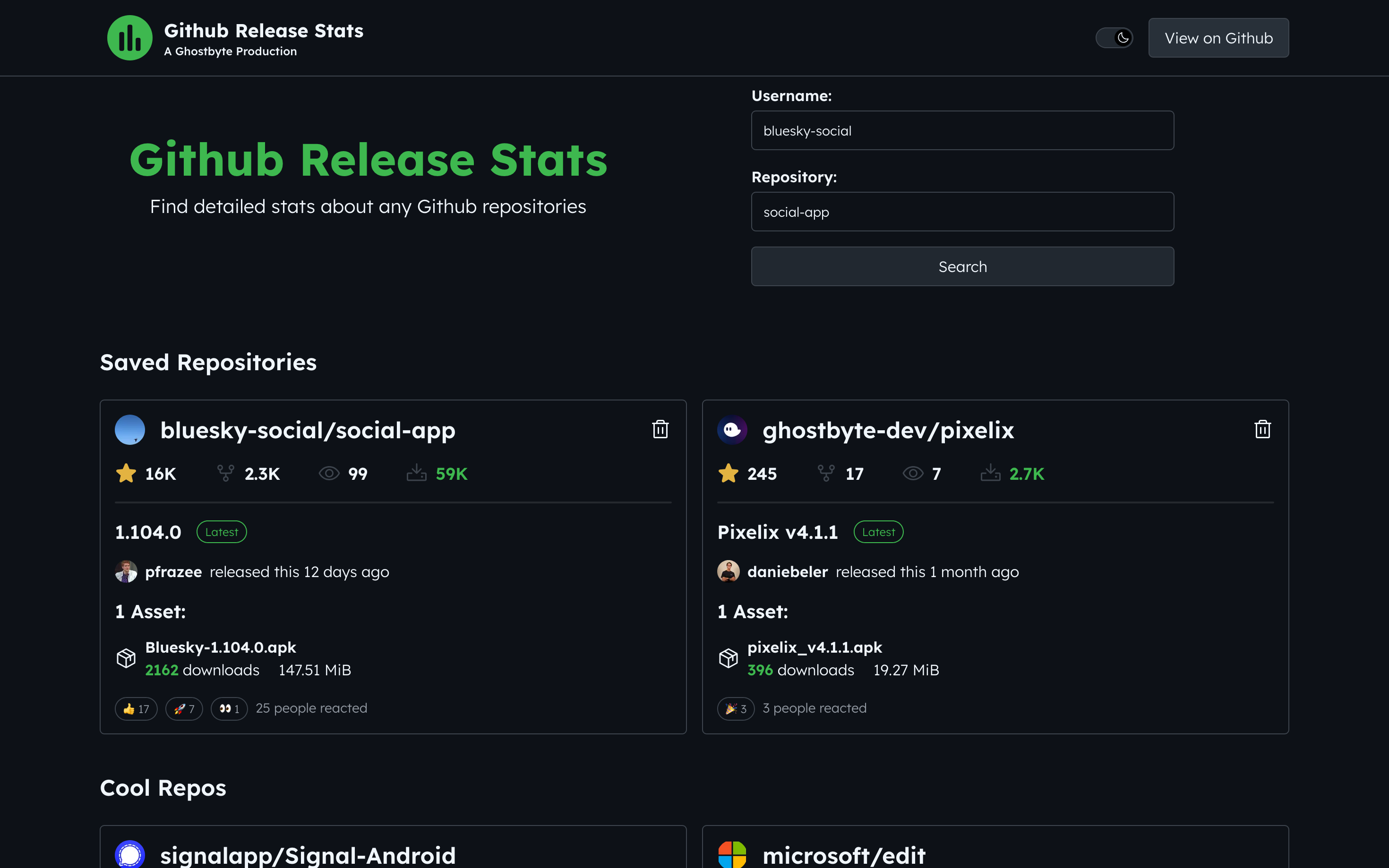Viewport: 1389px width, 868px height.
Task: Open daniebeler's user profile link
Action: tap(787, 572)
